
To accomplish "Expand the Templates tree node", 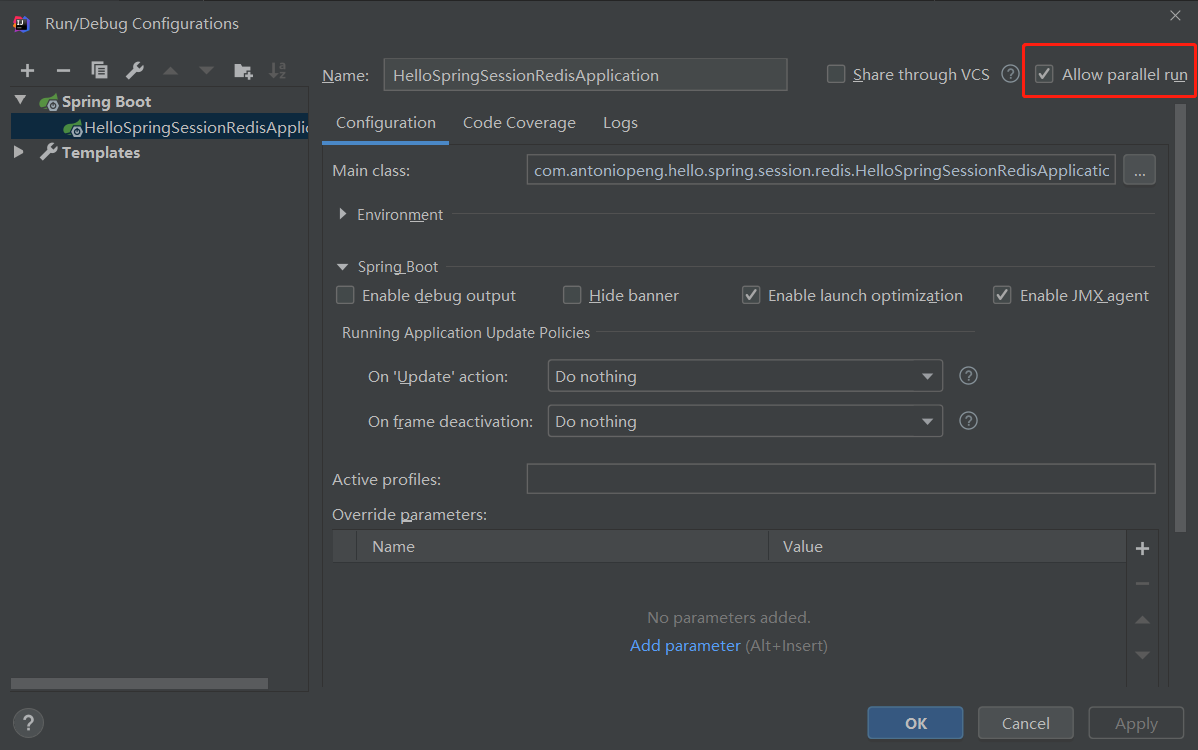I will 19,152.
